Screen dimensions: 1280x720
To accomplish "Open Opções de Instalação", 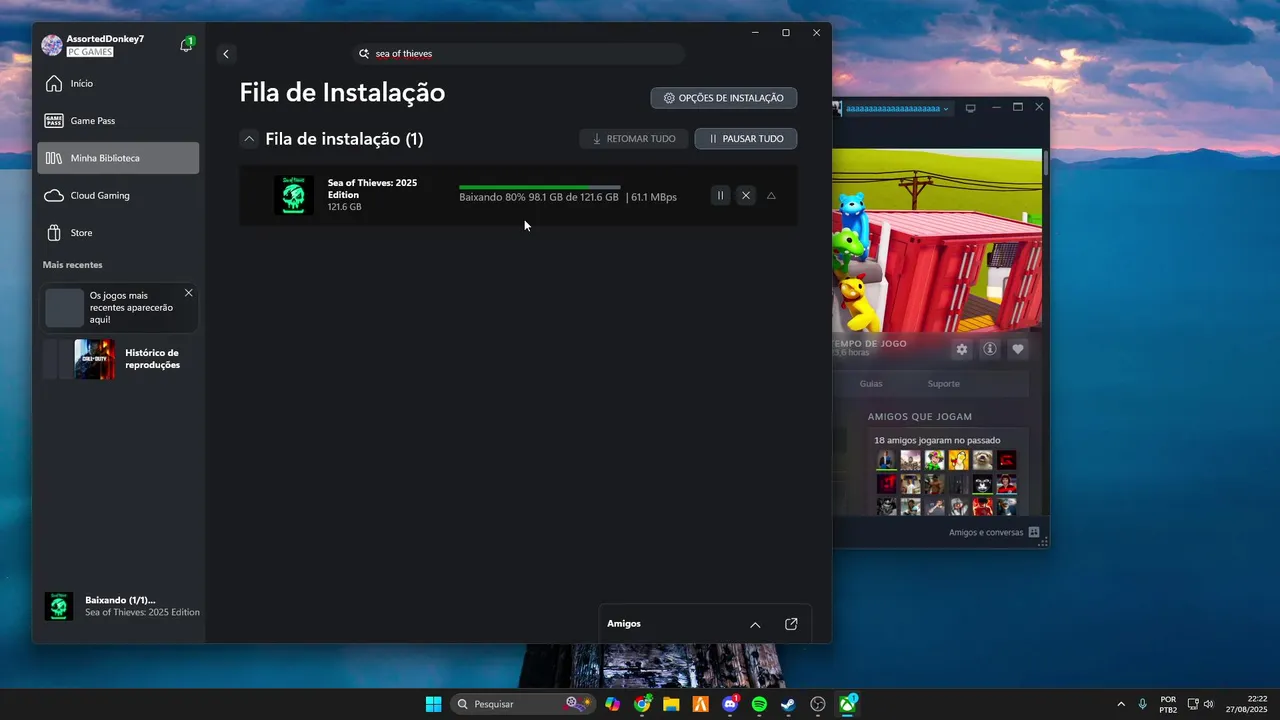I will point(724,98).
